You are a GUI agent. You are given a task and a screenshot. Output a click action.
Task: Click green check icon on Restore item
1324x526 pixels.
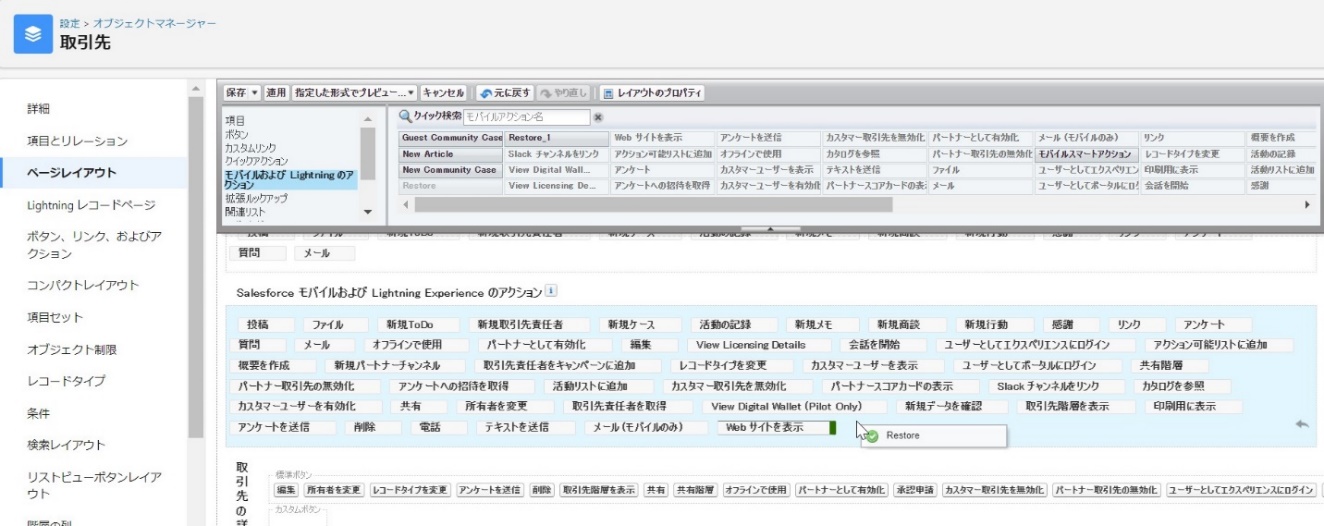click(x=872, y=436)
